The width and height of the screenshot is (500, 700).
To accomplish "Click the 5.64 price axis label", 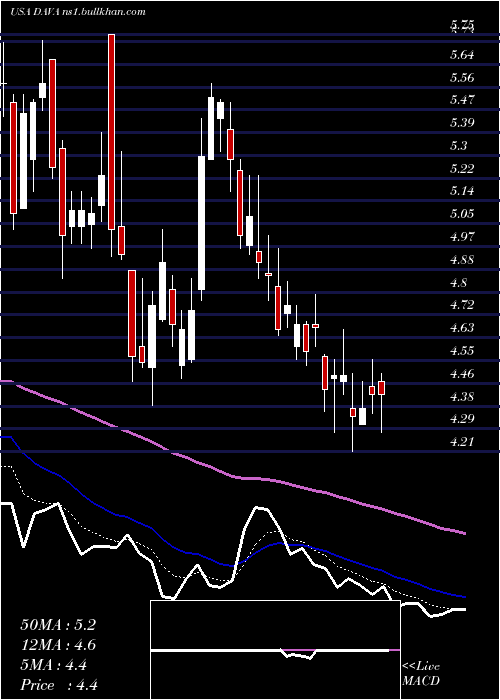I will [462, 55].
